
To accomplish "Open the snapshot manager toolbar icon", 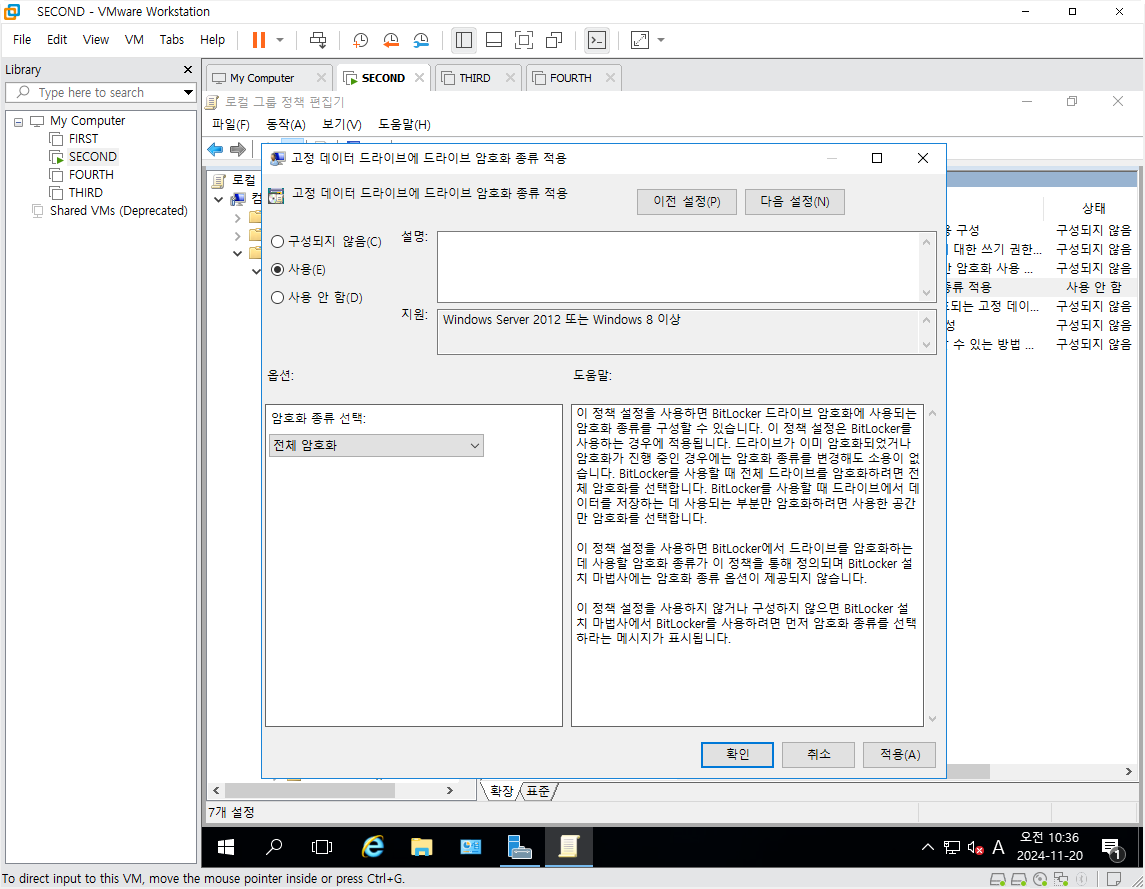I will pyautogui.click(x=421, y=40).
